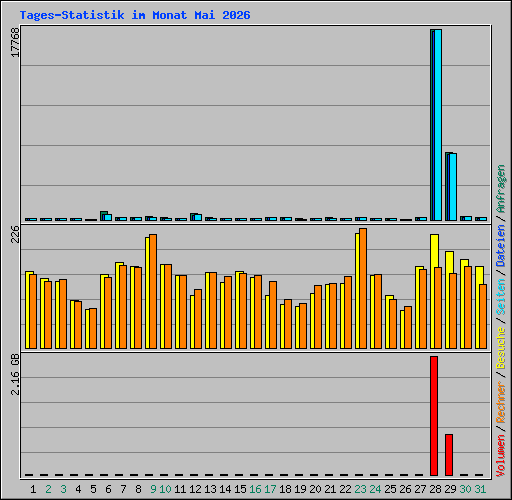Click the Volumen legend label
Screen dimensions: 512x500
(501, 456)
